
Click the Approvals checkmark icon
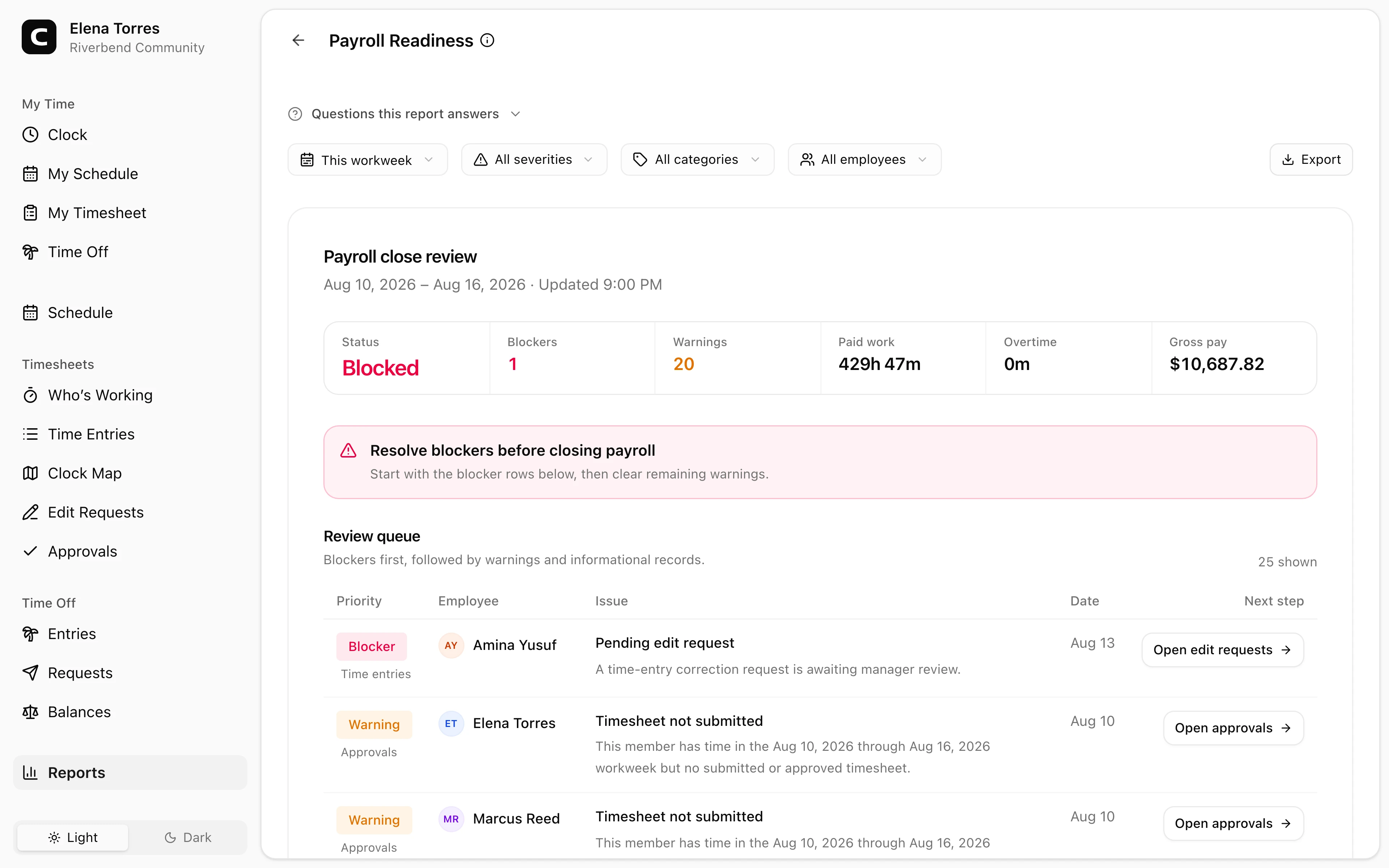click(x=30, y=552)
